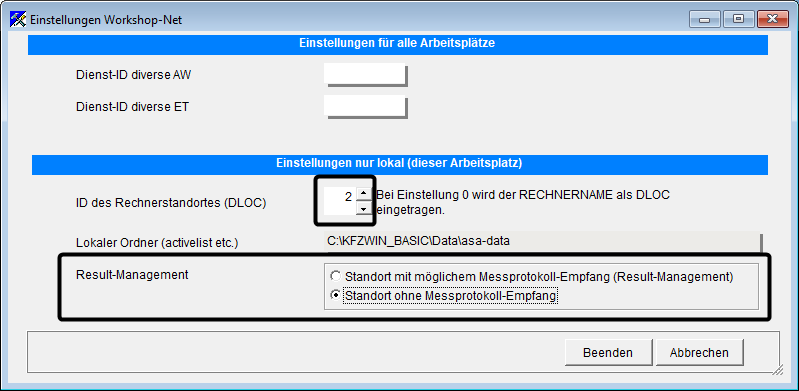
Task: Select Standort ohne Messprotokoll-Empfang option
Action: (444, 295)
